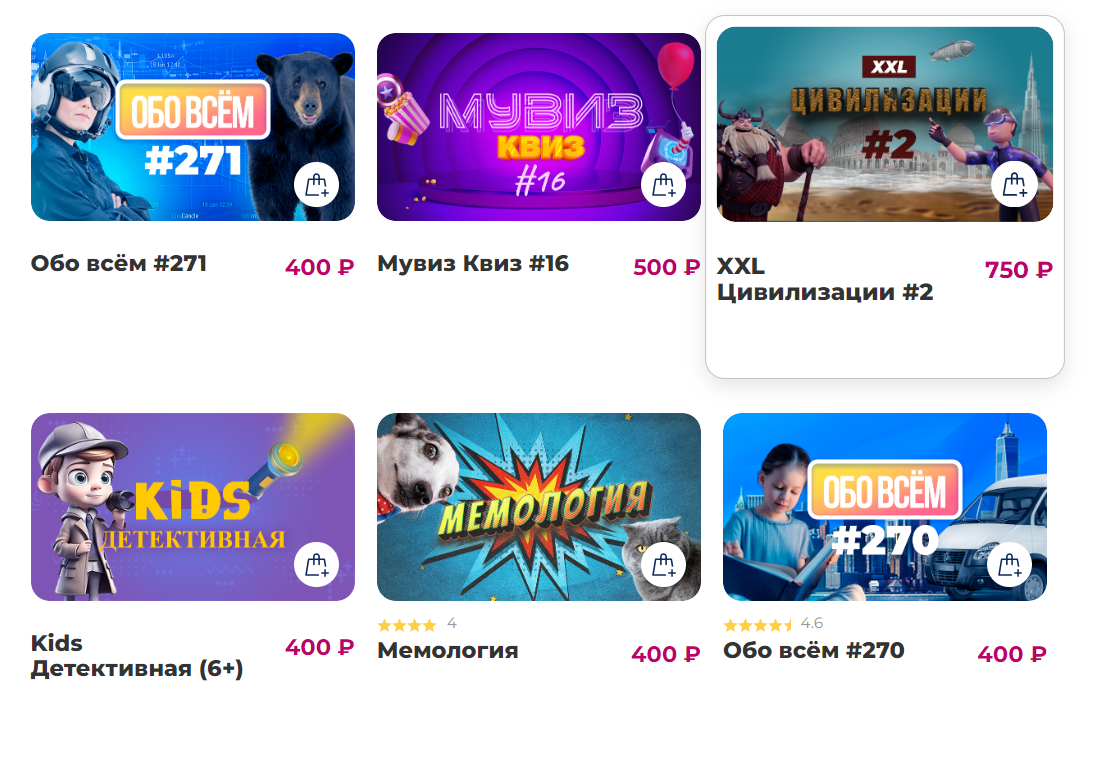Click the Мемология star rating
Screen dimensions: 1095x769
pyautogui.click(x=417, y=624)
